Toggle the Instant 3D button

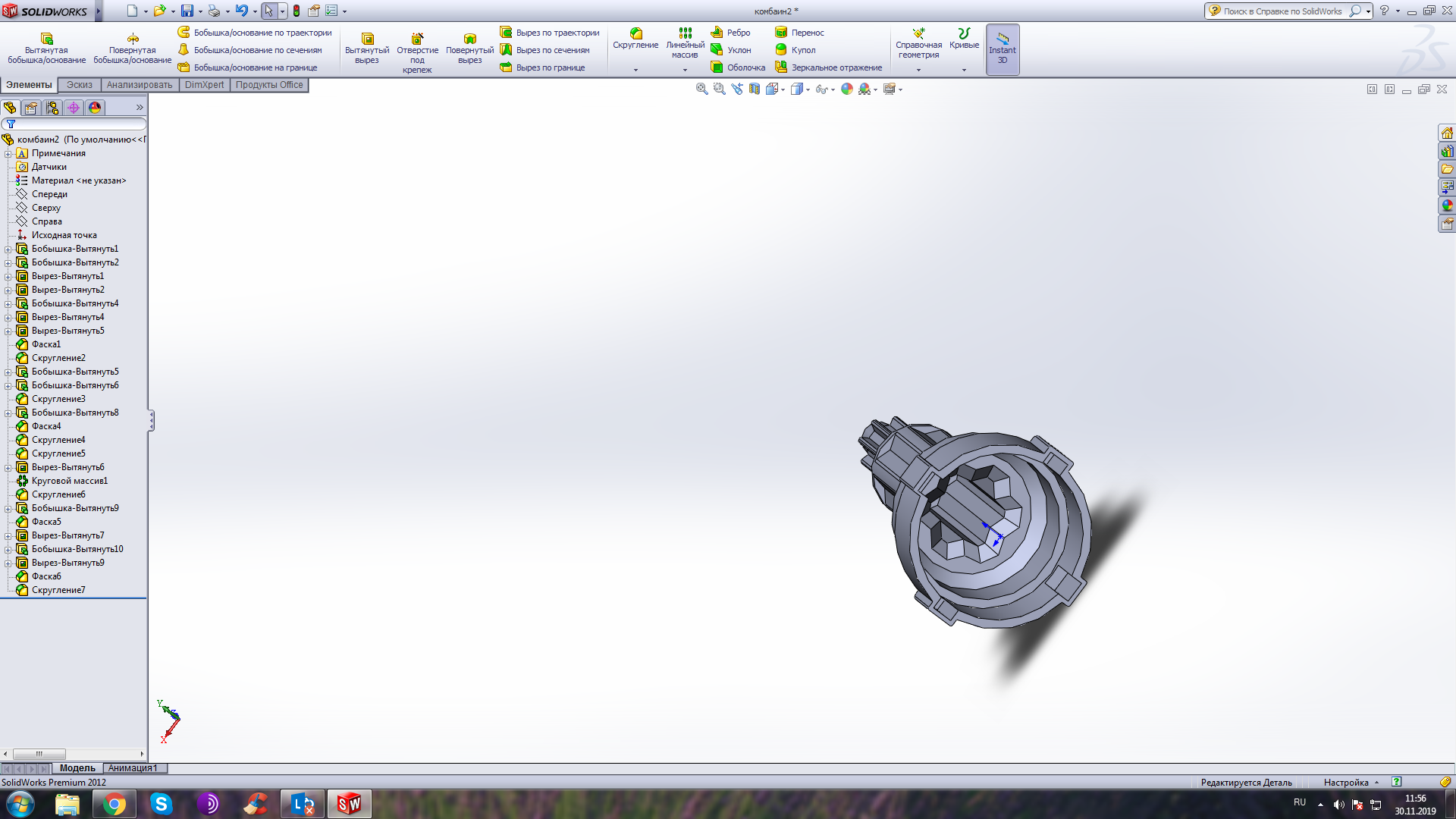pyautogui.click(x=1003, y=49)
